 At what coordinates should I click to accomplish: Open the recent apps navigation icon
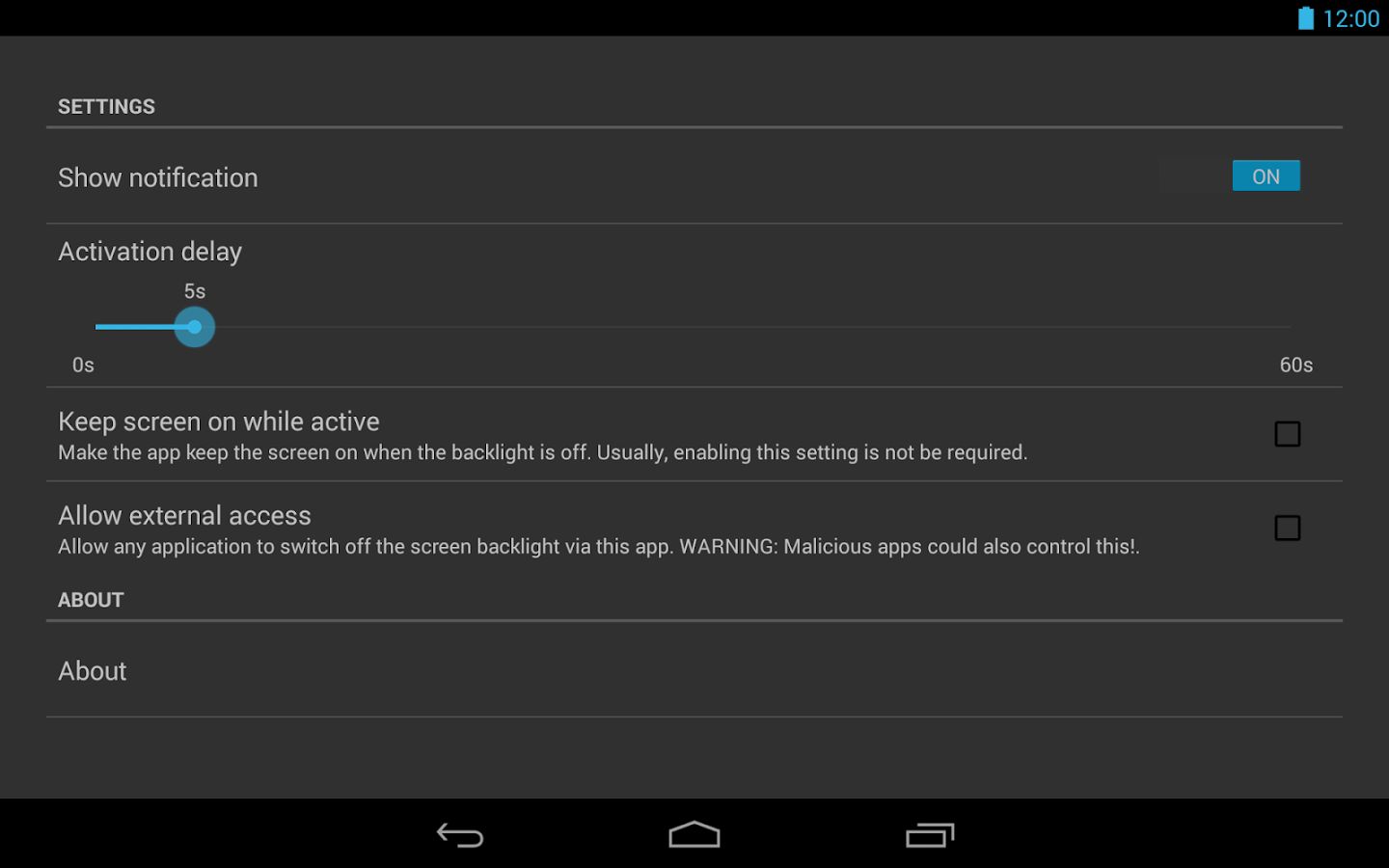(930, 834)
